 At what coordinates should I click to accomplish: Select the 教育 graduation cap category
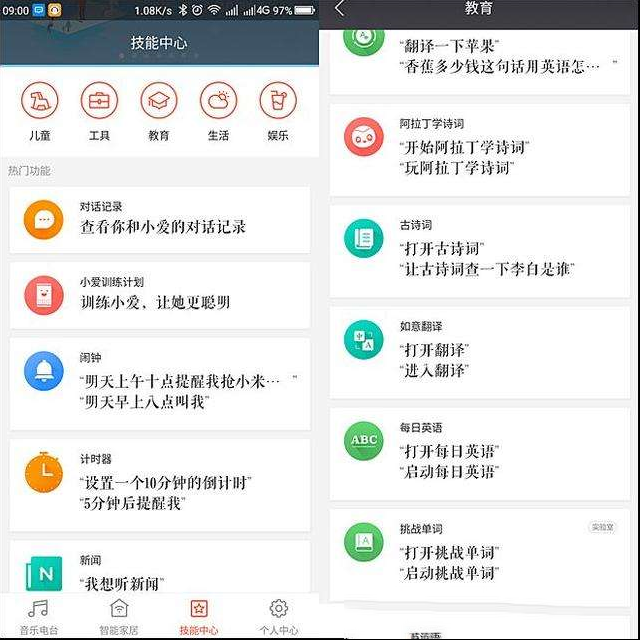pyautogui.click(x=159, y=100)
